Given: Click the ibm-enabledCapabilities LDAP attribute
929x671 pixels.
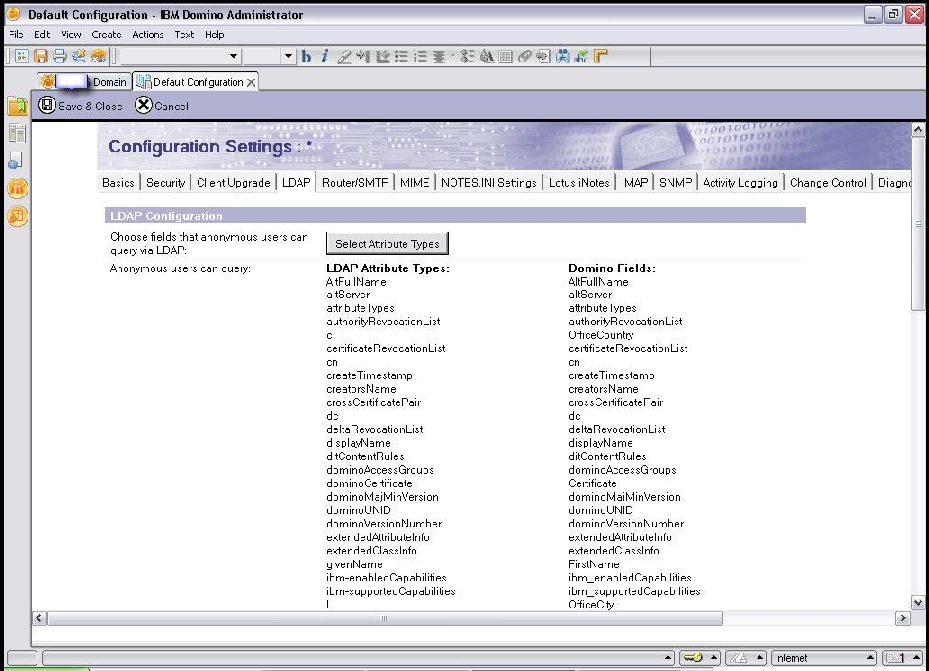Looking at the screenshot, I should 386,577.
